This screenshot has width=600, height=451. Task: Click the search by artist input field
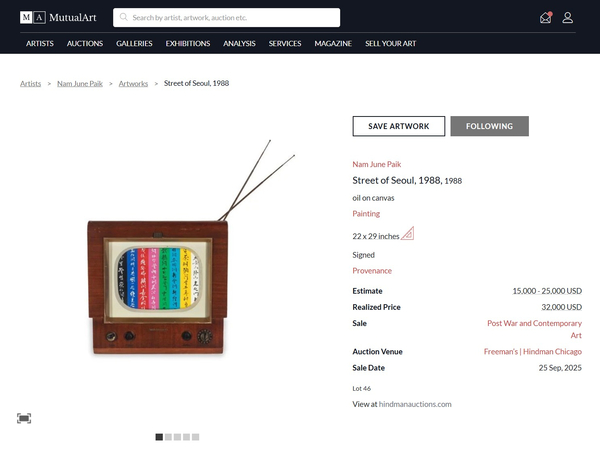227,18
